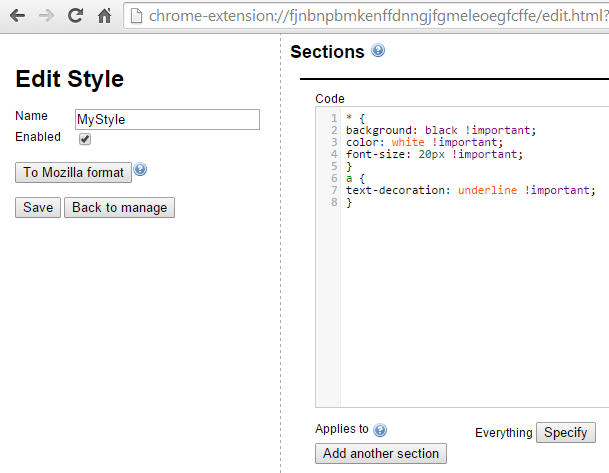
Task: Click the 'Enabled' label
Action: coord(38,137)
